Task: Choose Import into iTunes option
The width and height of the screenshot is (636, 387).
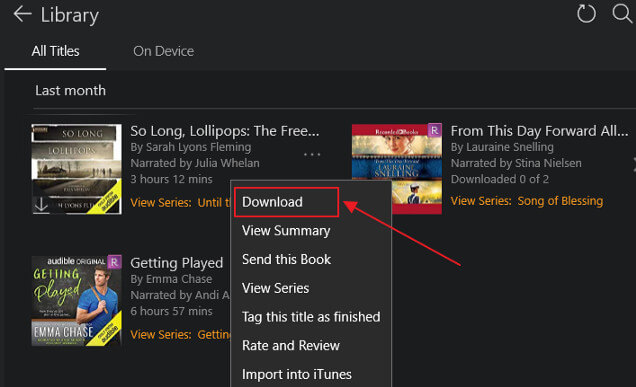Action: pos(297,374)
